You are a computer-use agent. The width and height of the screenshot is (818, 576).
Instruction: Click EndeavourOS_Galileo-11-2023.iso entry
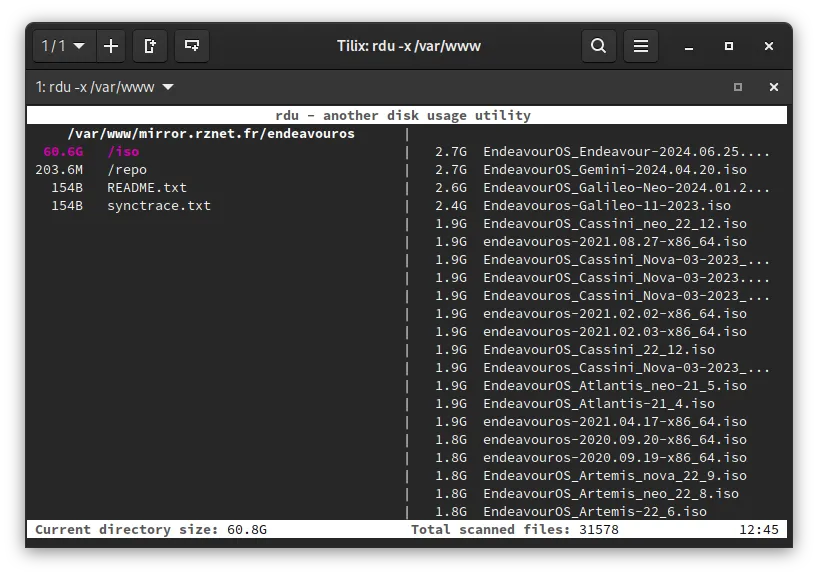pos(606,205)
